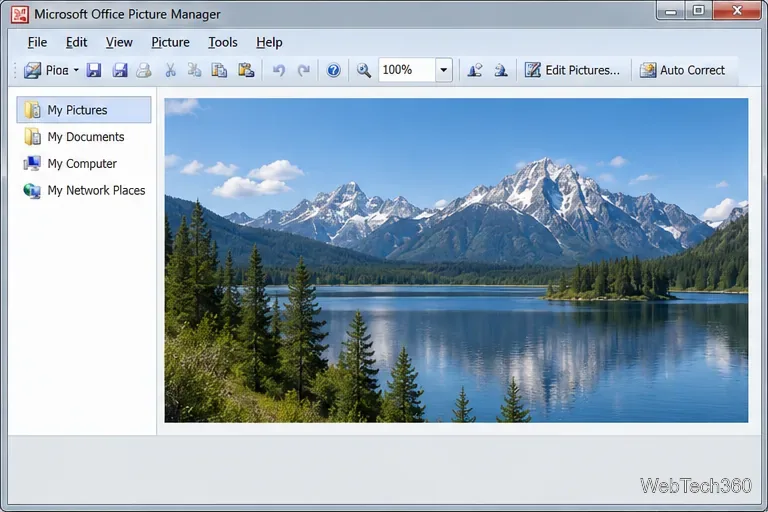Open the Edit menu
Viewport: 768px width, 512px height.
[76, 43]
